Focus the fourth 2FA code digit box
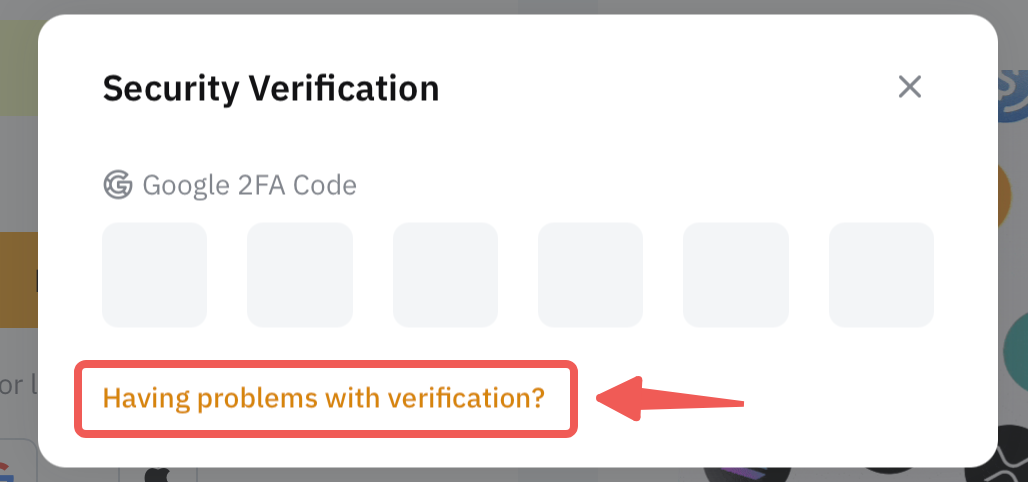The image size is (1028, 482). click(x=590, y=275)
